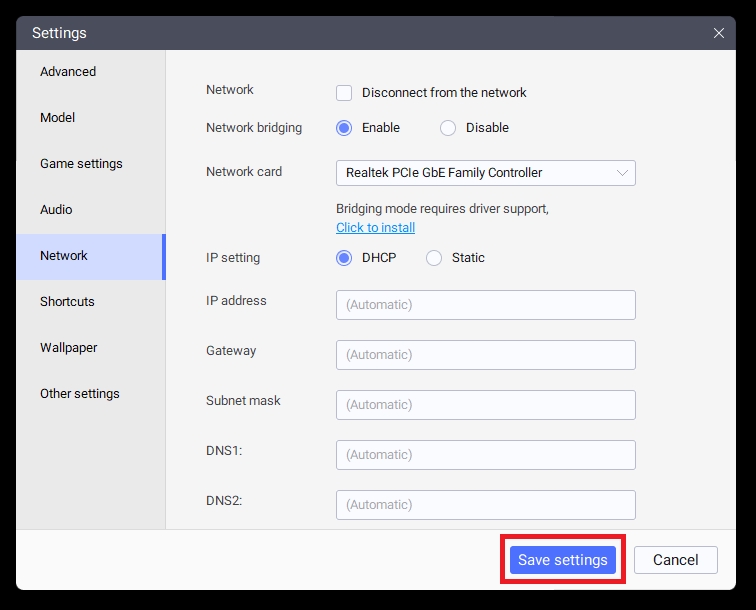Close the Settings dialog with X icon
Viewport: 756px width, 610px height.
point(718,33)
